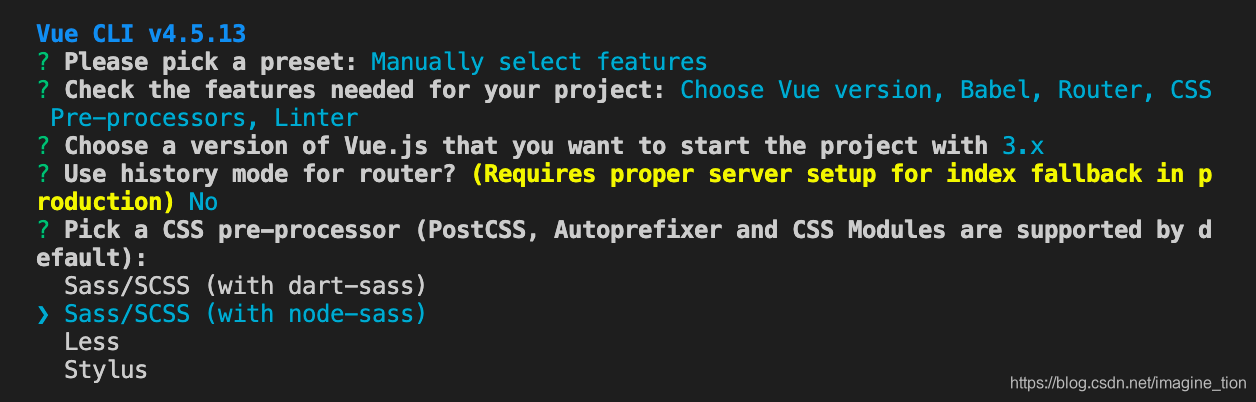
Task: Select the highlighted Sass/SCSS (with node-sass) option
Action: 246,314
